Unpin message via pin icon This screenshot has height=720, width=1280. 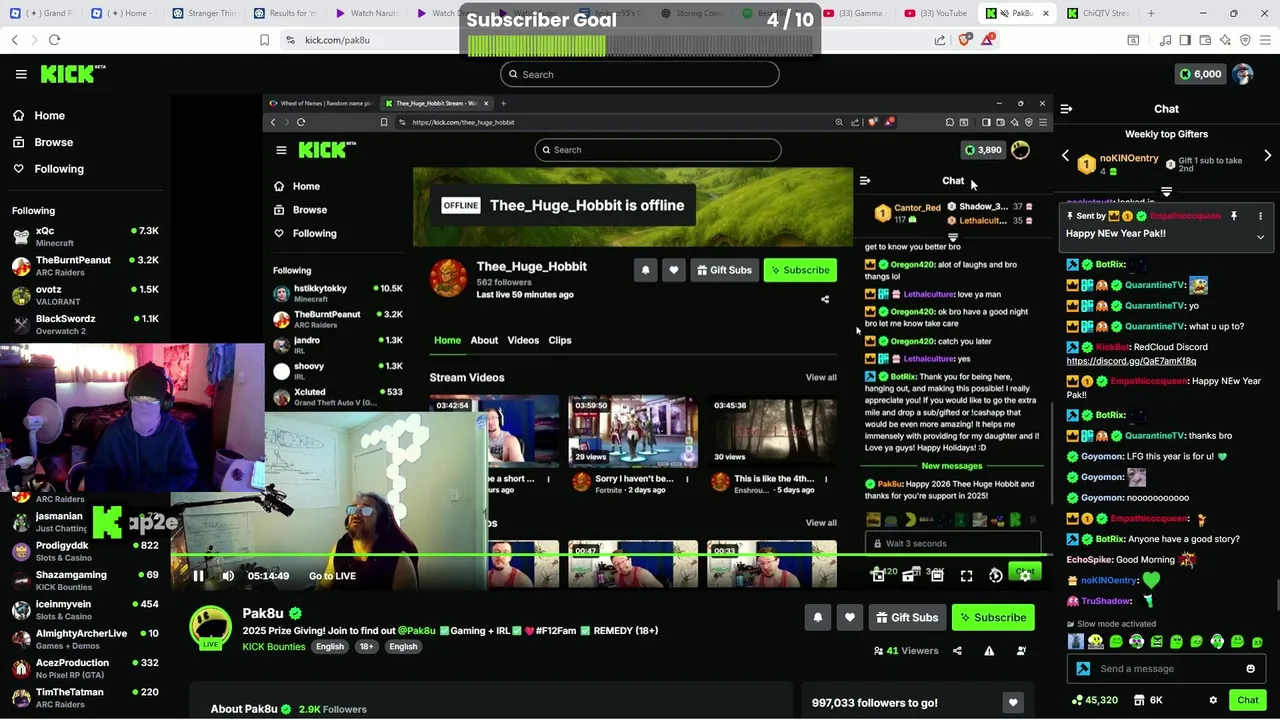point(1234,216)
